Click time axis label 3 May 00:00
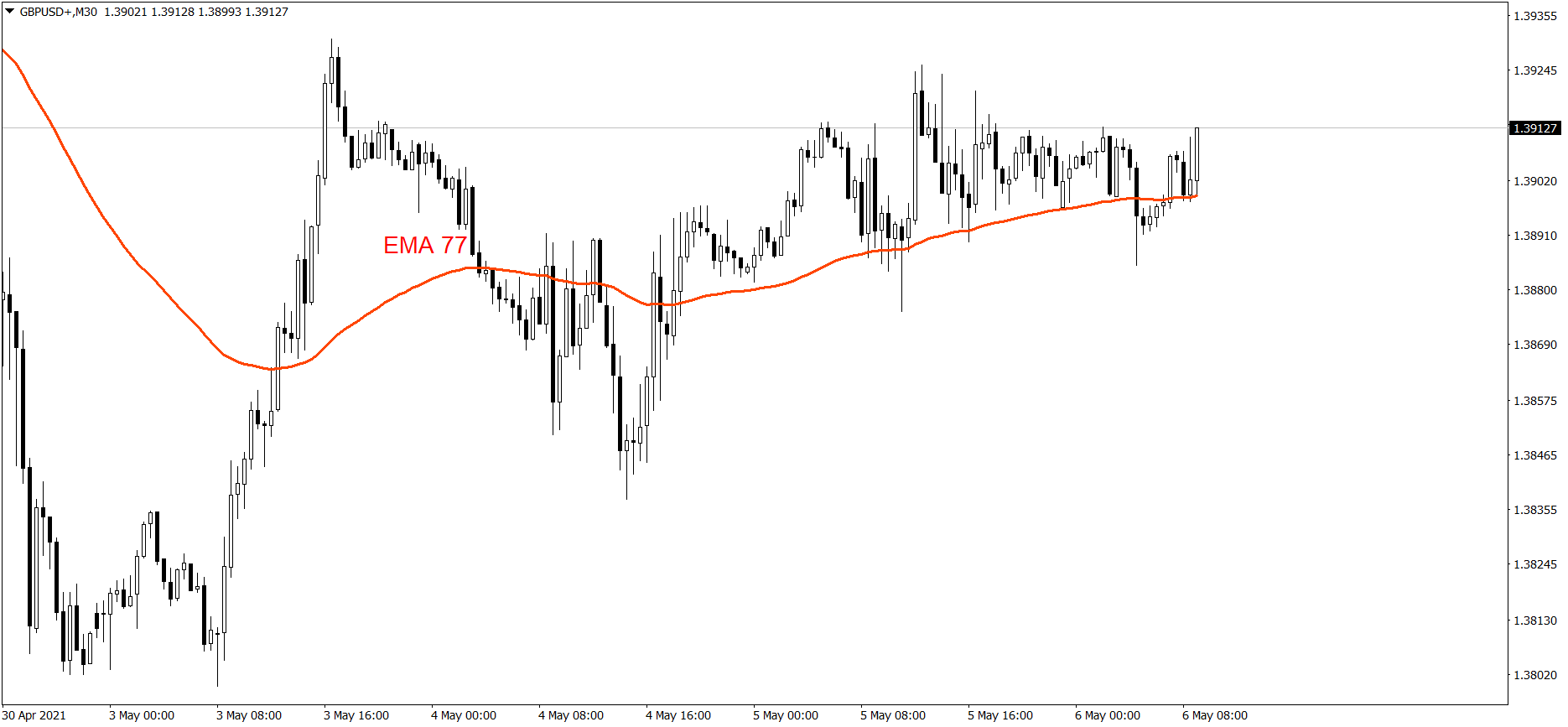Image resolution: width=1568 pixels, height=727 pixels. (142, 715)
